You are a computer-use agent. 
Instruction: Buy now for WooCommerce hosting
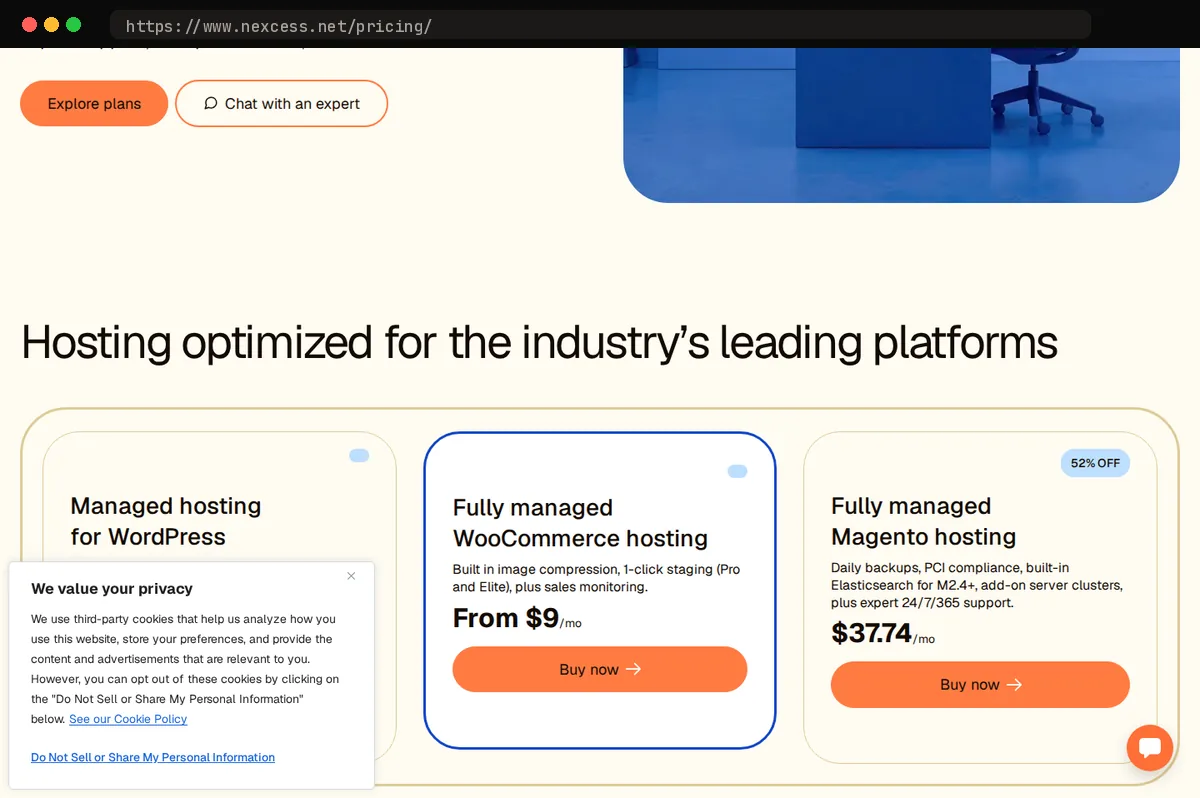pyautogui.click(x=600, y=669)
